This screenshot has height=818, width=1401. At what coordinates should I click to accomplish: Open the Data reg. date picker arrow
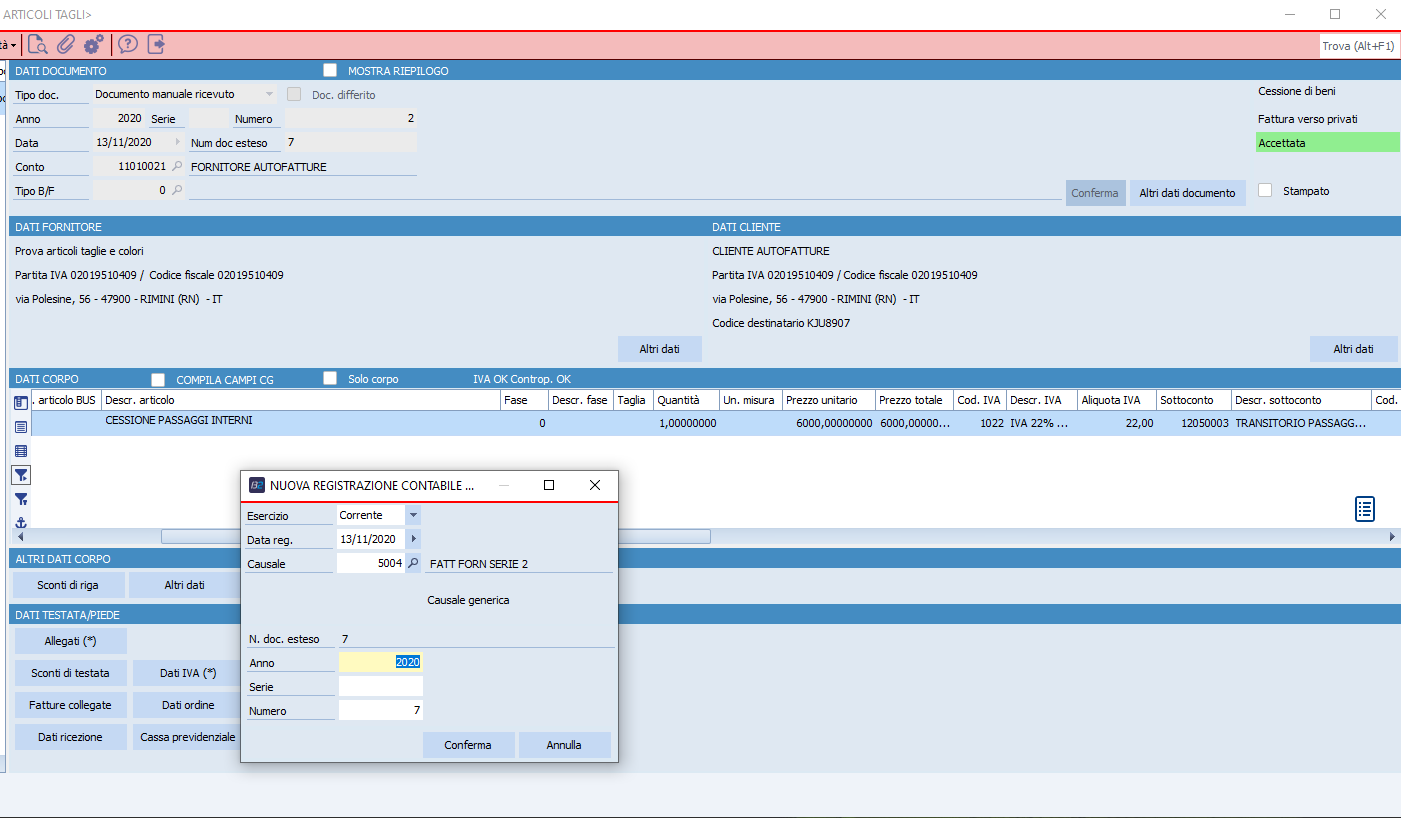pos(413,539)
